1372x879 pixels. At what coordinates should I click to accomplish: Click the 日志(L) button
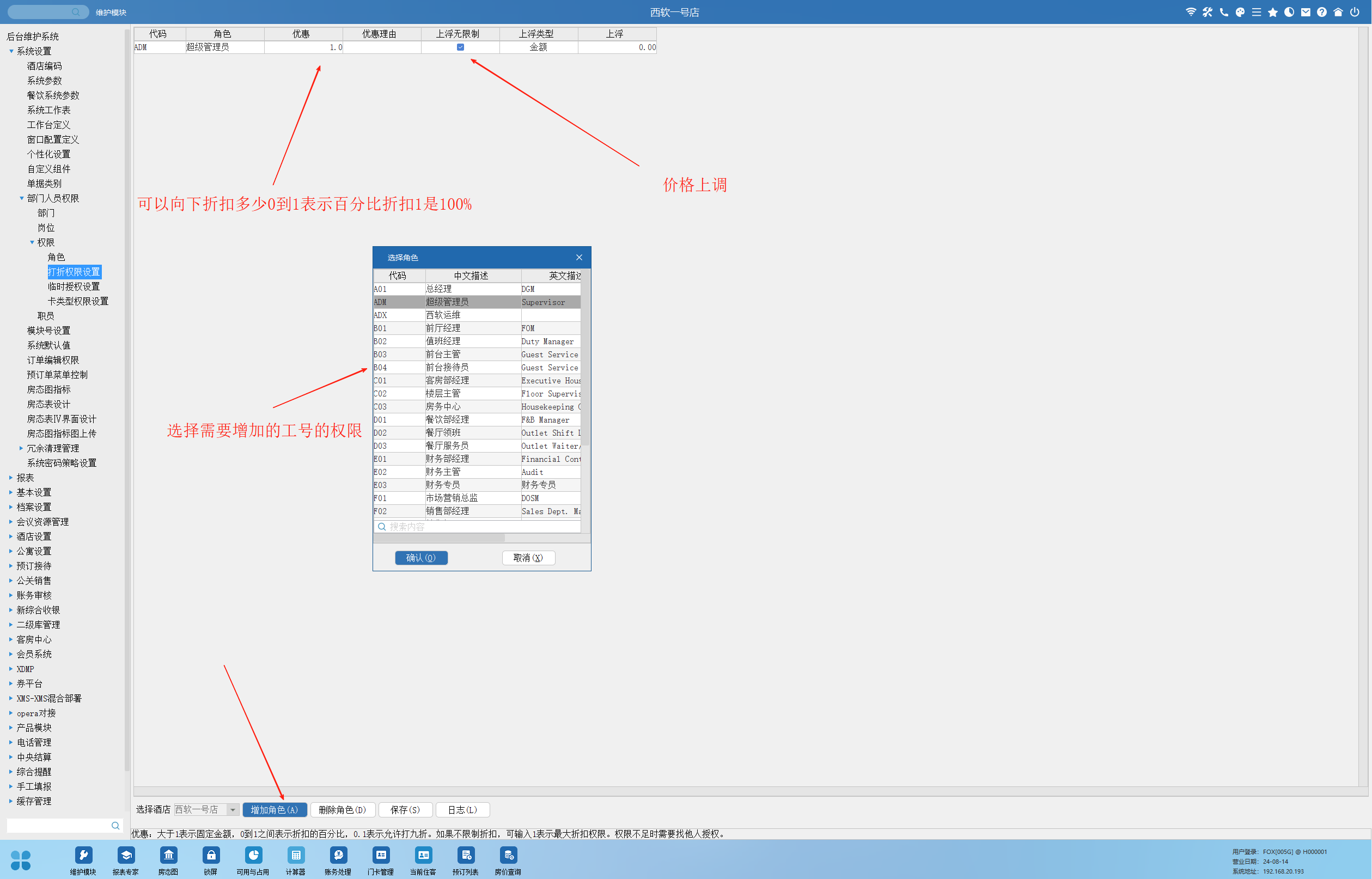(x=462, y=810)
